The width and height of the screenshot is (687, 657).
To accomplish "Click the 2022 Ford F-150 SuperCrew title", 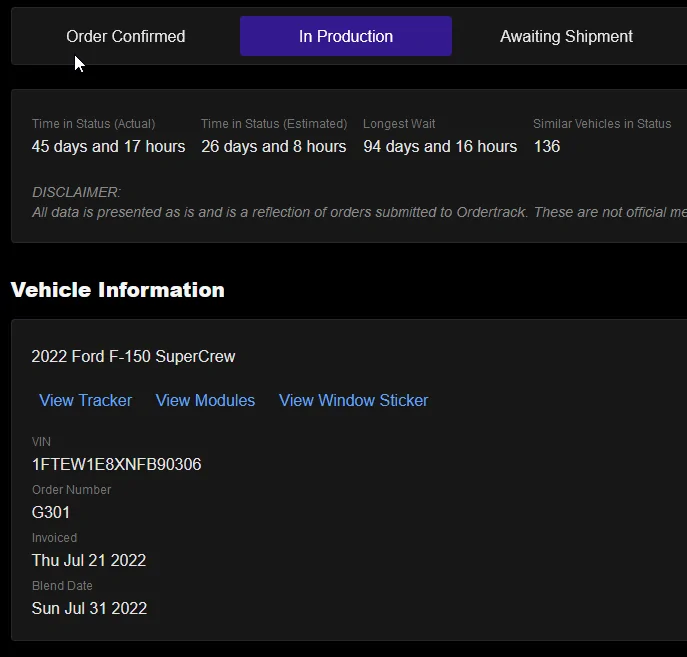I will (x=133, y=357).
